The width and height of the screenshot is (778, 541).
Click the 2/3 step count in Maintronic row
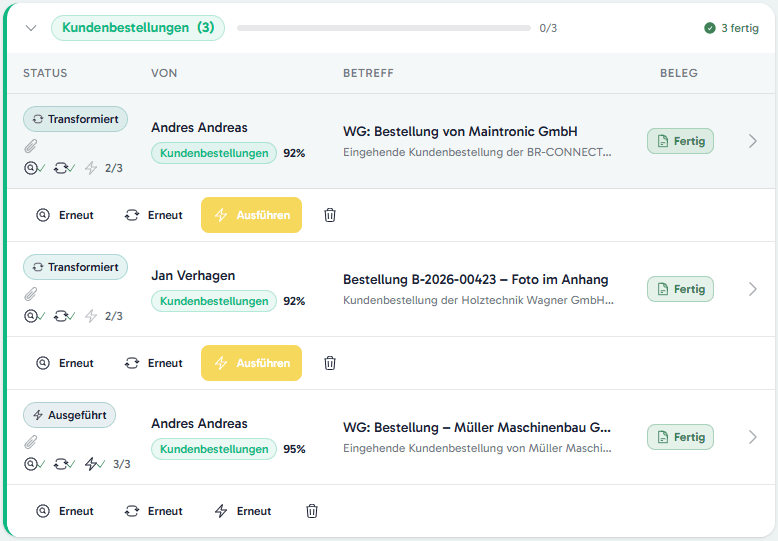pos(114,168)
